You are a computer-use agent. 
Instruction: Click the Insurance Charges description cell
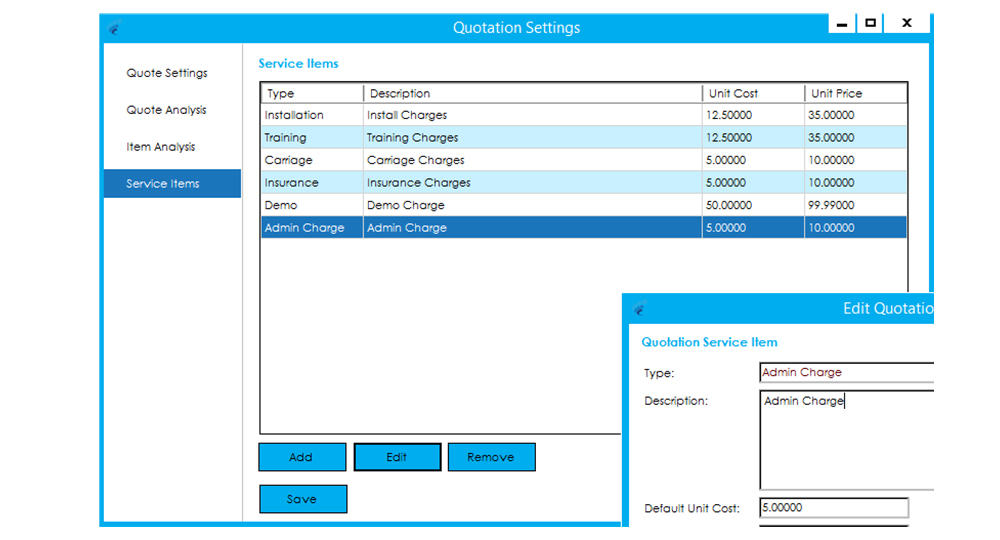(533, 182)
